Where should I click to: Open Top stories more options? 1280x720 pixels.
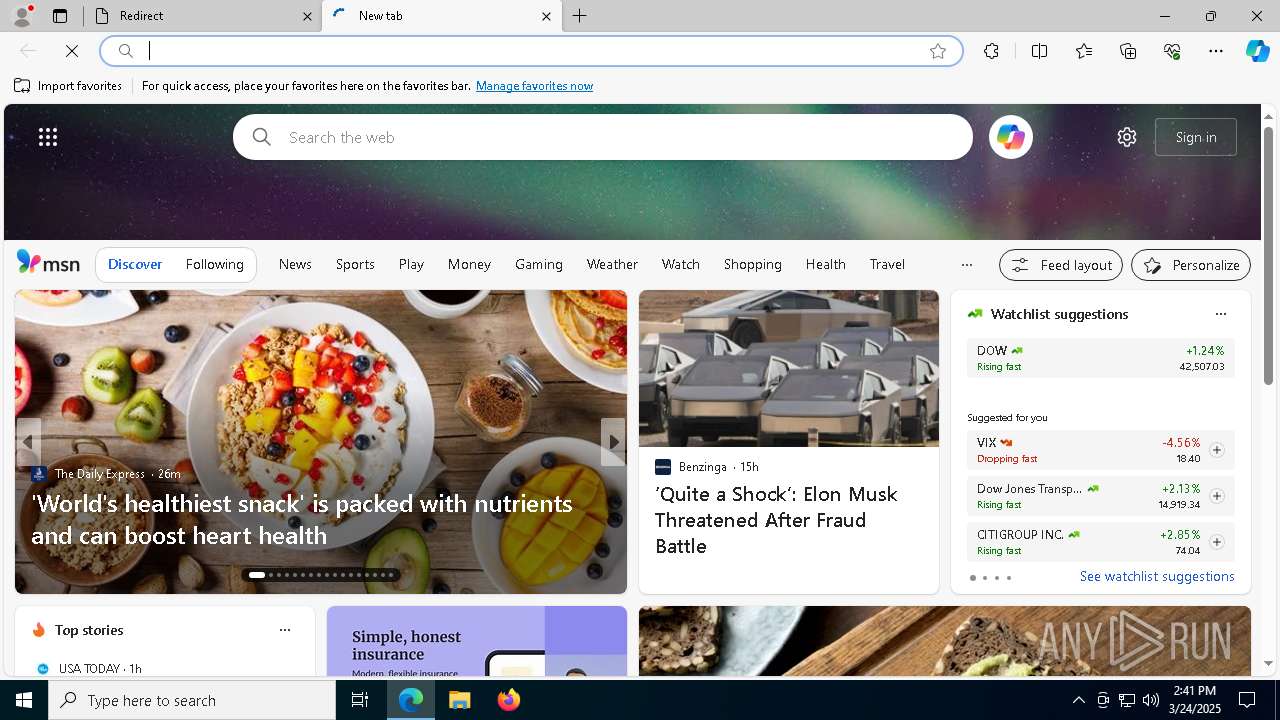tap(285, 630)
